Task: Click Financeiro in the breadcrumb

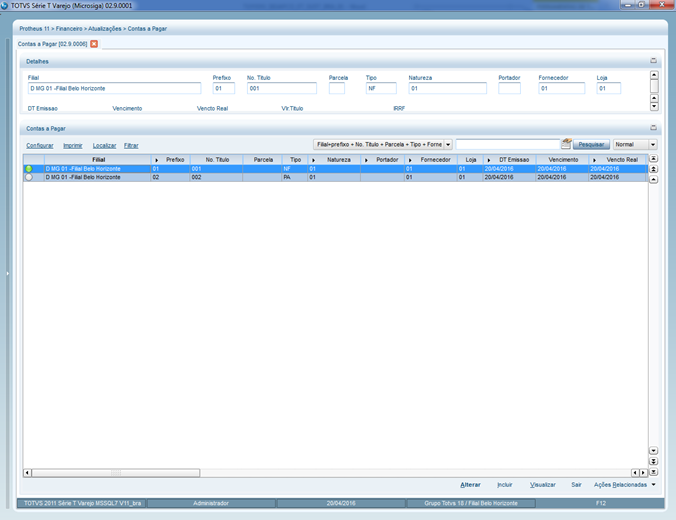Action: 69,28
